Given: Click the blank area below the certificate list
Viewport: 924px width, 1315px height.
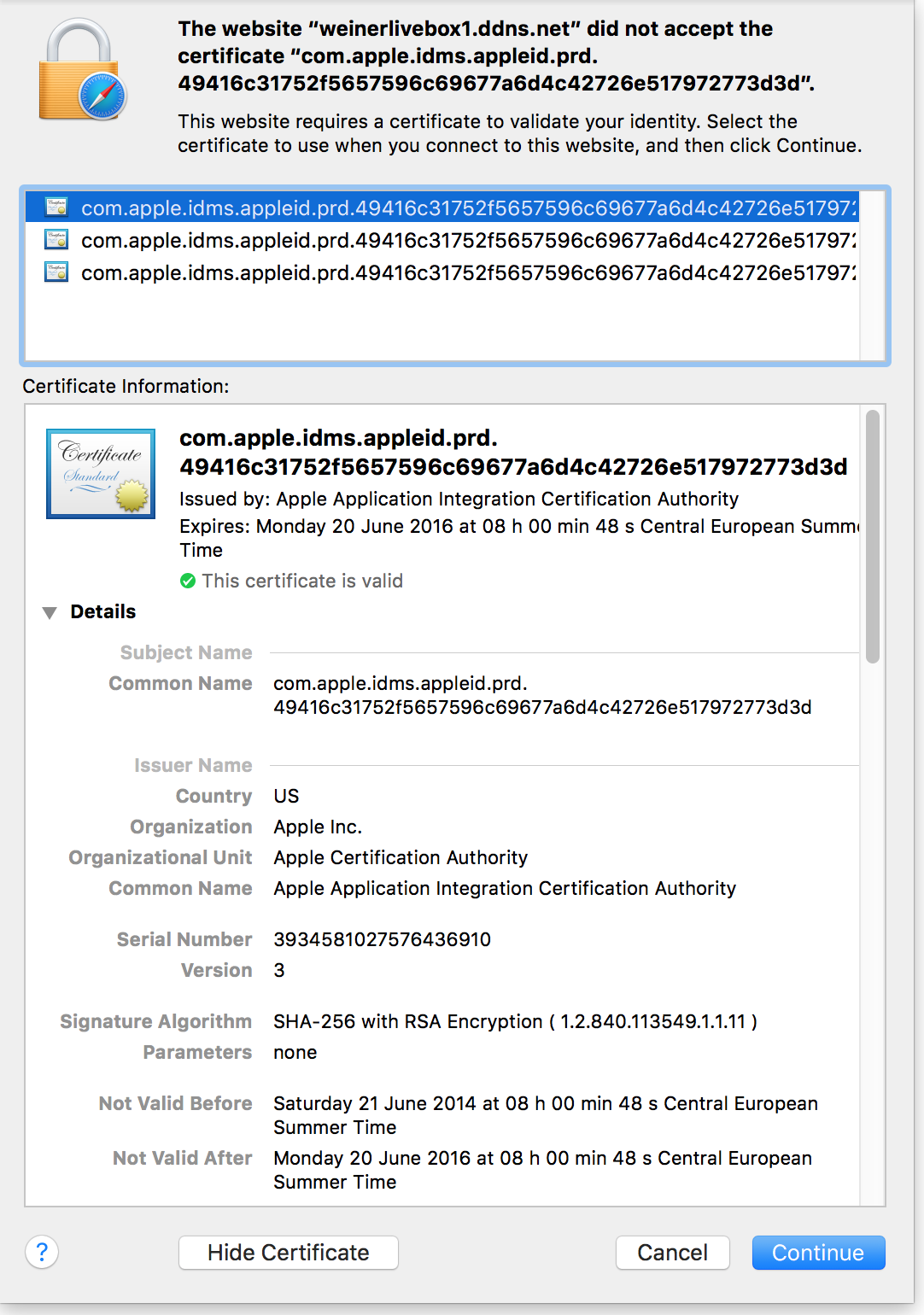Looking at the screenshot, I should point(442,324).
